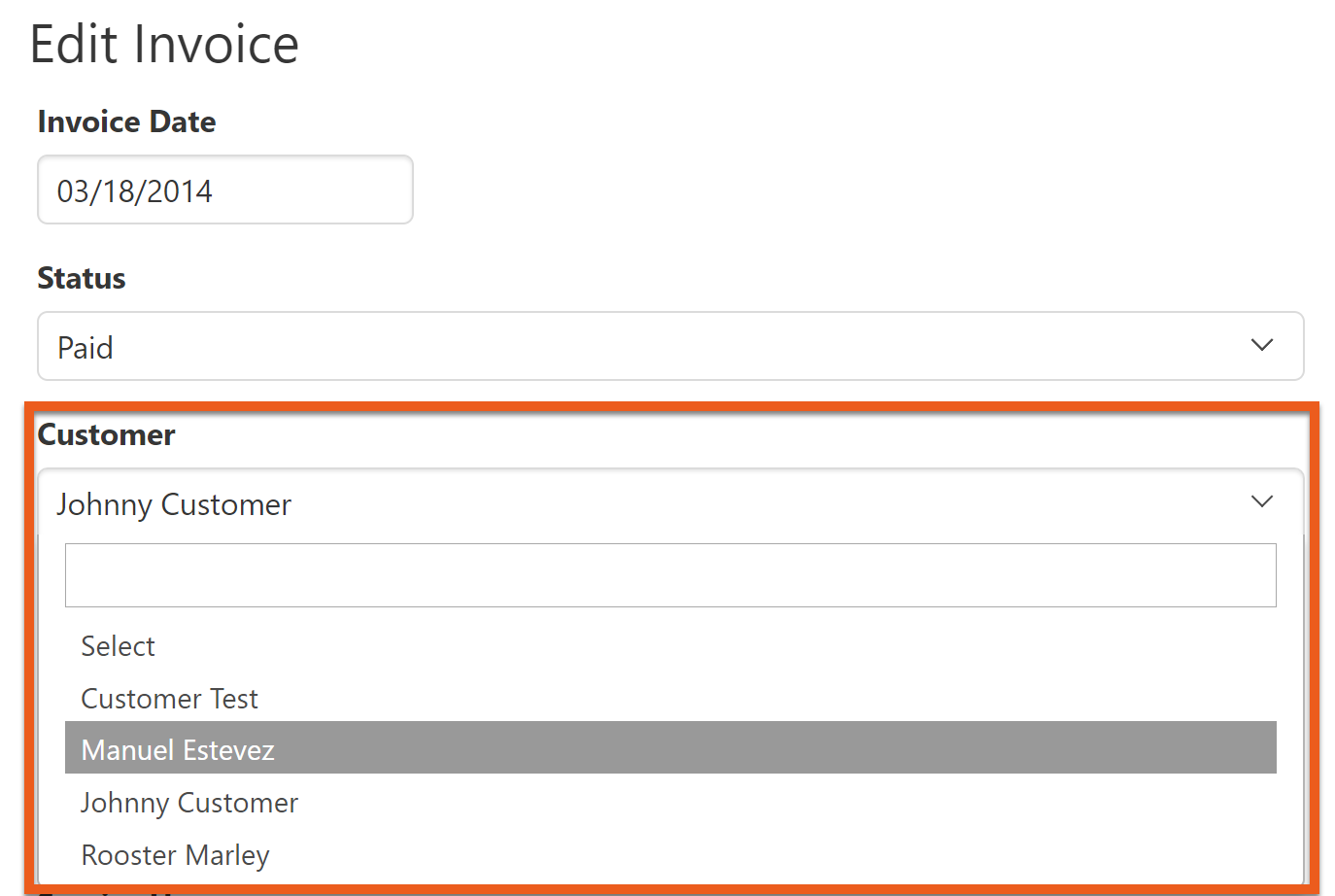The width and height of the screenshot is (1335, 896).
Task: Focus the customer search text box
Action: [x=669, y=575]
